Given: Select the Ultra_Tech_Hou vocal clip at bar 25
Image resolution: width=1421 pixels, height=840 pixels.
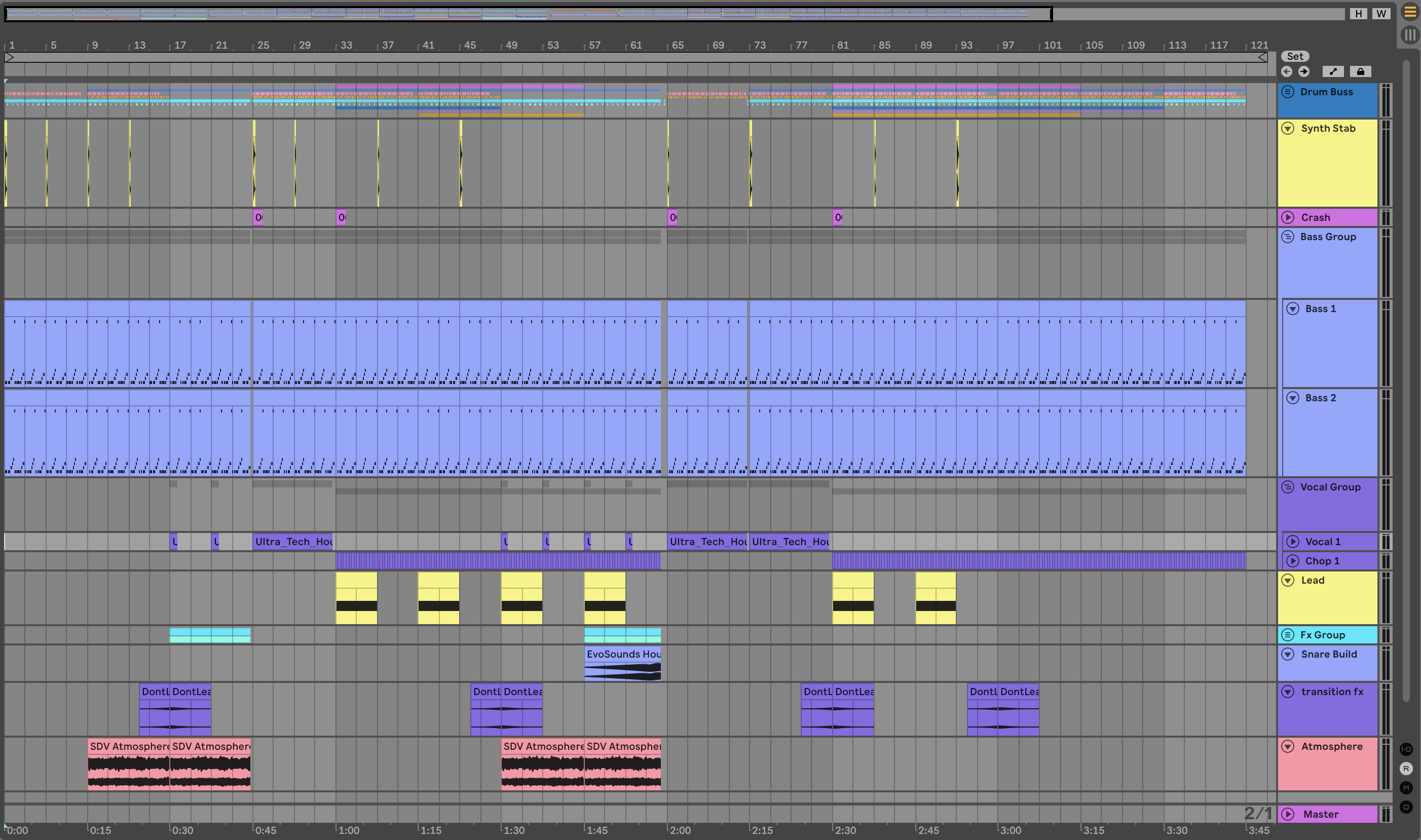Looking at the screenshot, I should point(293,542).
